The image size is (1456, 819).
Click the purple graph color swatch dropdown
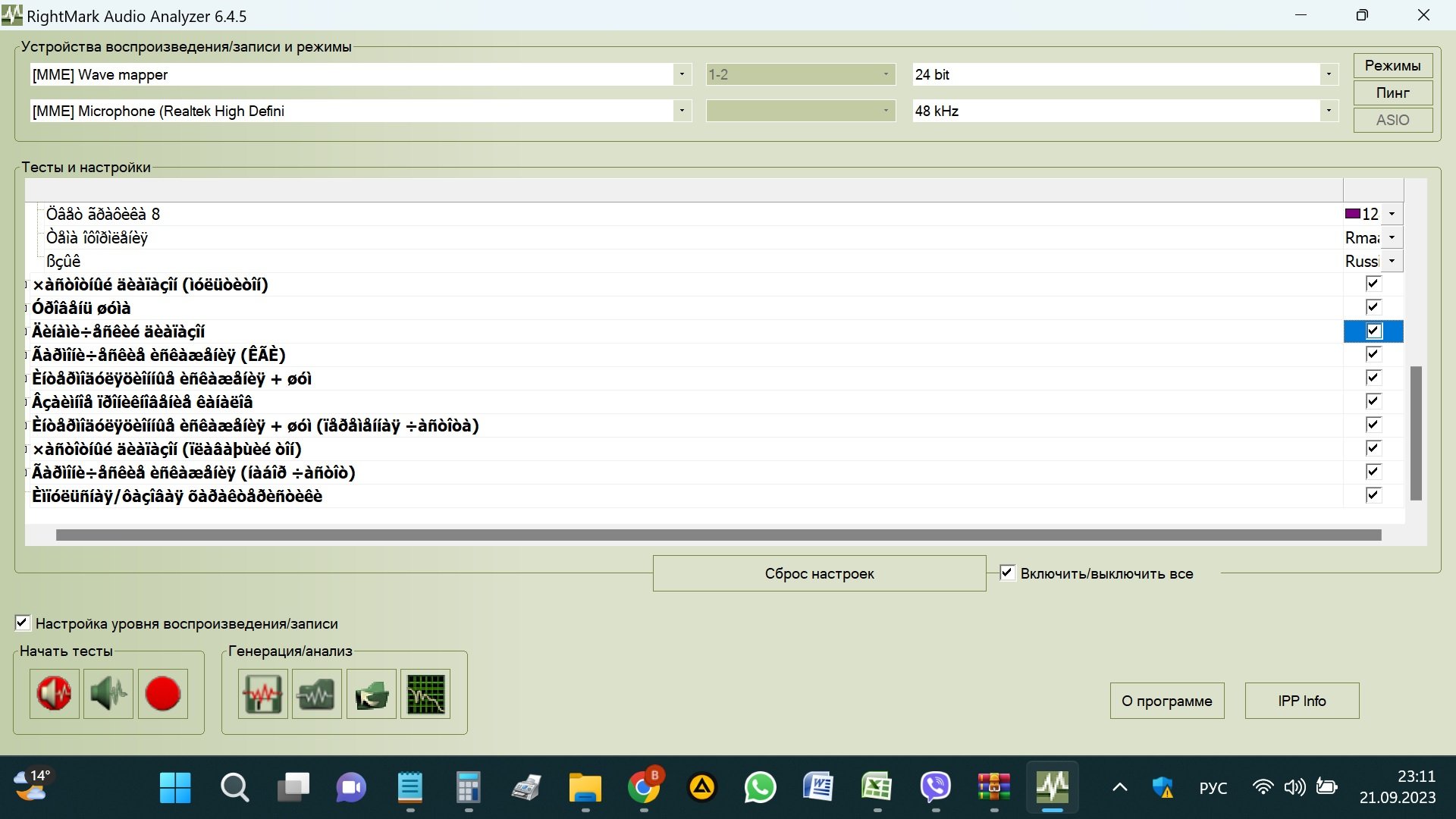1392,214
